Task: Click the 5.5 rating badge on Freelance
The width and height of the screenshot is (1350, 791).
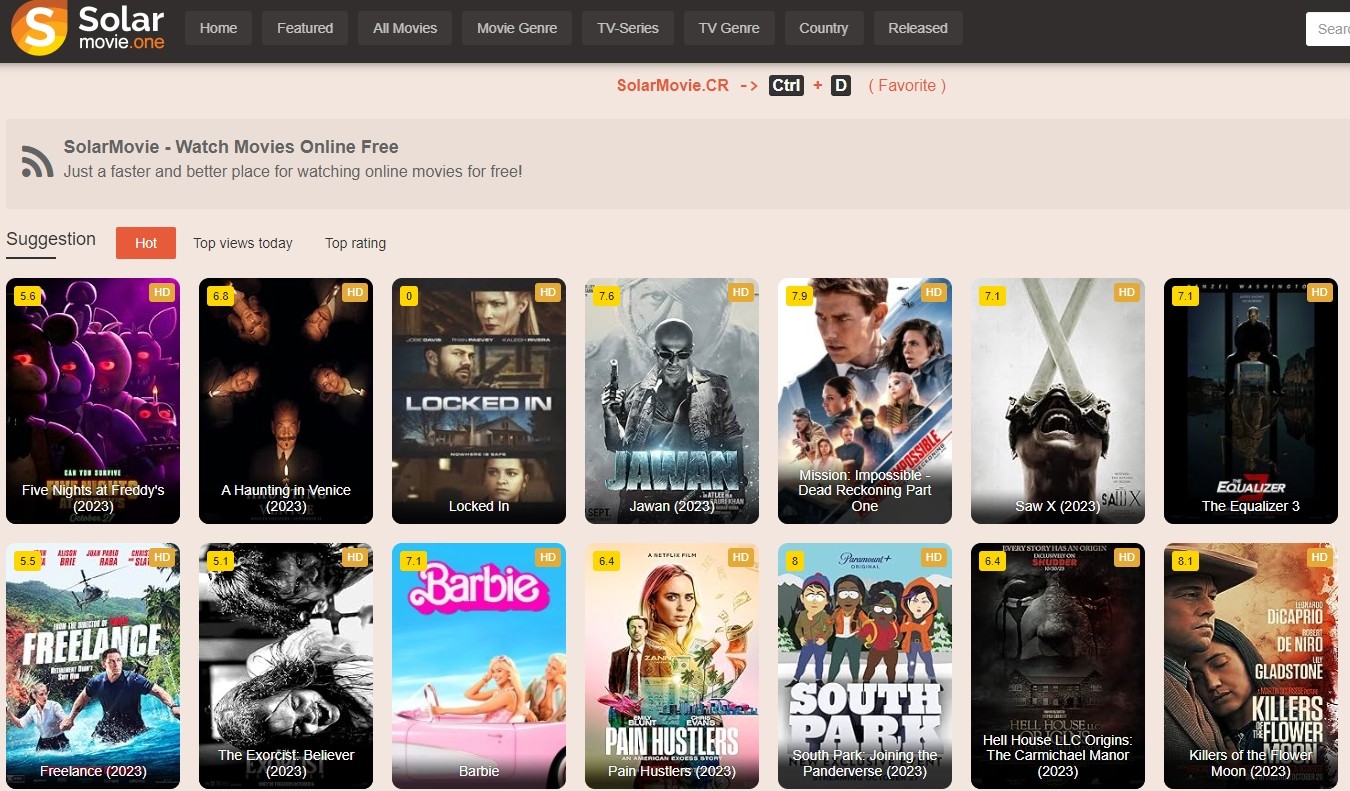Action: (27, 561)
